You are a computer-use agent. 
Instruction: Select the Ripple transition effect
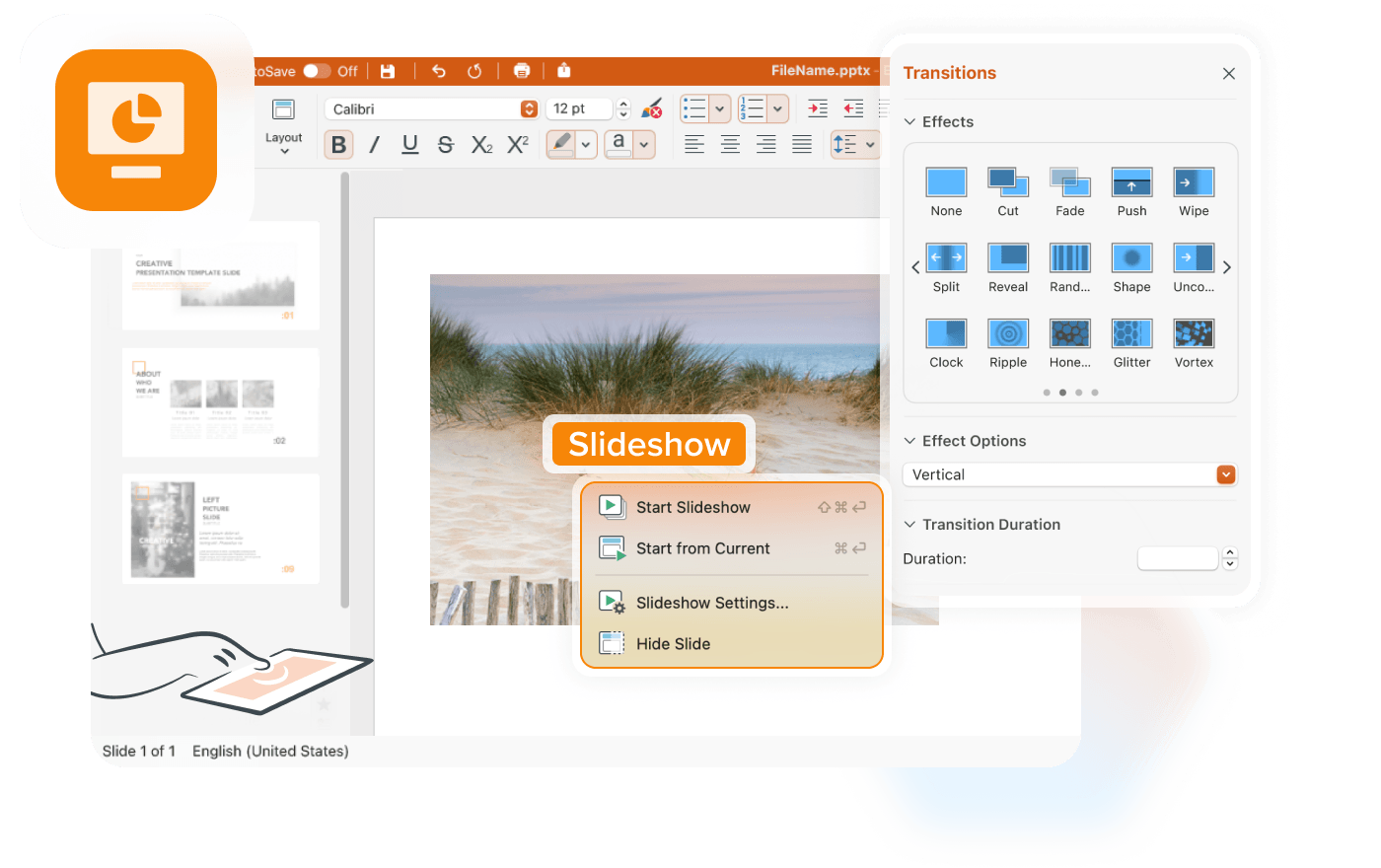(x=1008, y=343)
